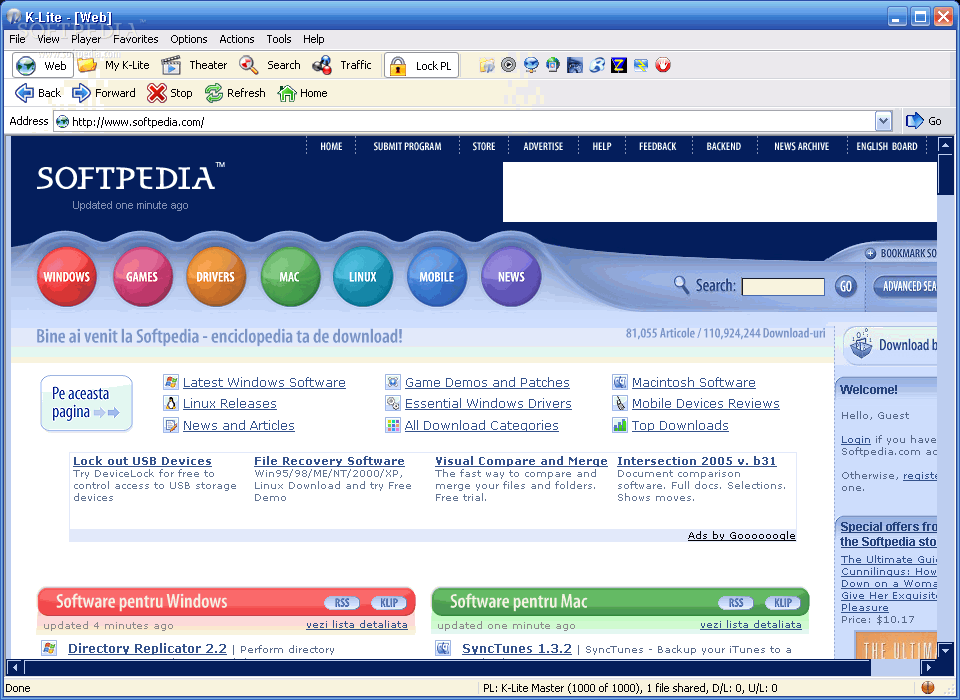Click STORE in the top navigation

[x=484, y=146]
